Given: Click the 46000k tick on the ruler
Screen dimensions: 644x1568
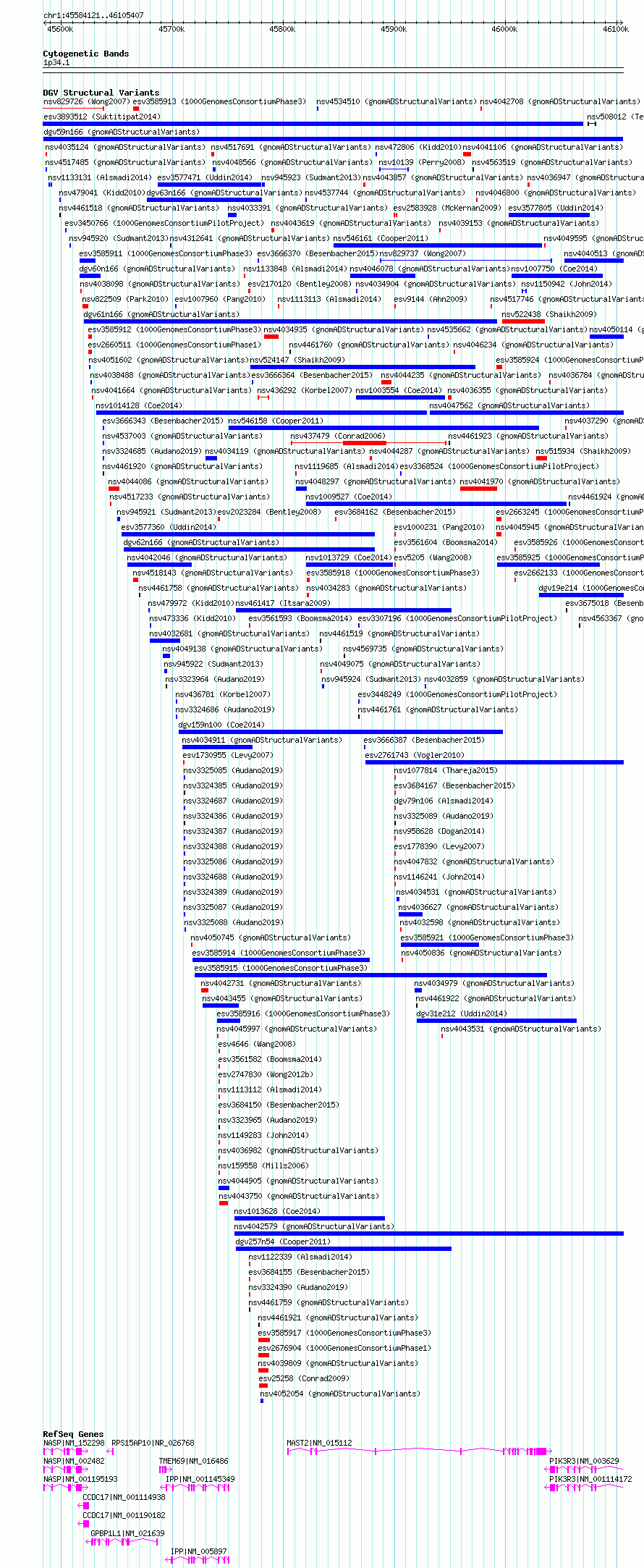Looking at the screenshot, I should 504,29.
